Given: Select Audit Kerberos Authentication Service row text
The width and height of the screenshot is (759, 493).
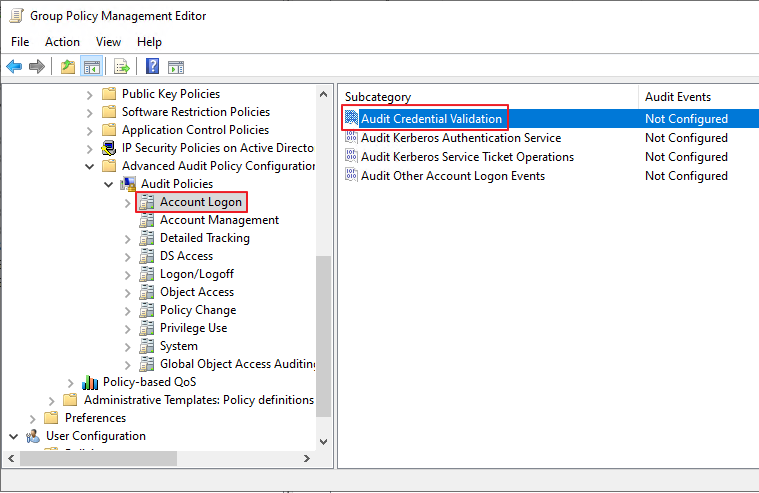Looking at the screenshot, I should 461,138.
